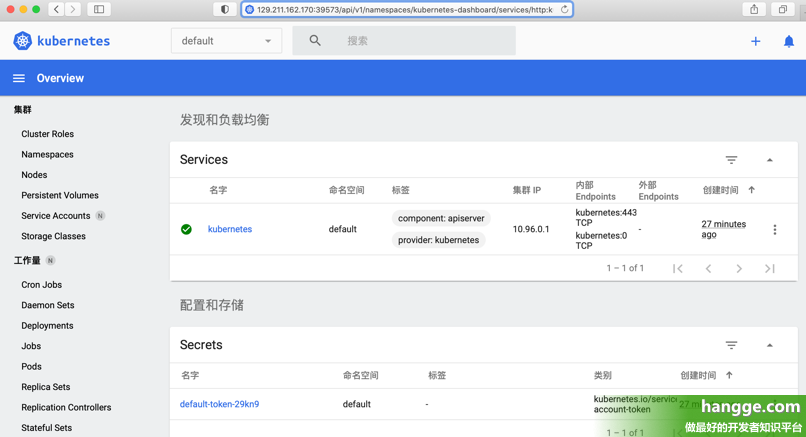Open the hamburger navigation menu

[x=19, y=78]
